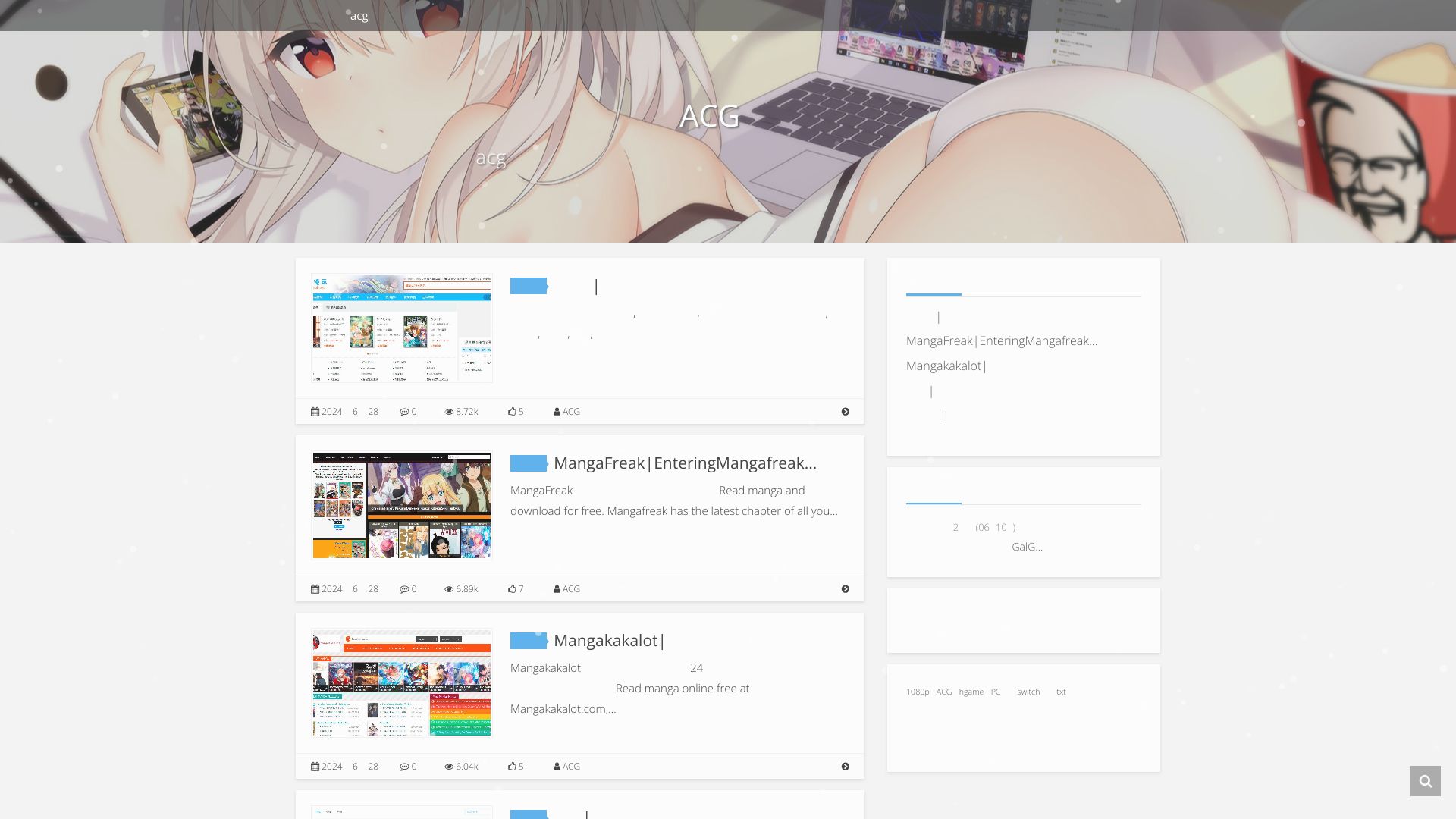Select the 1080p tag in the tag cloud
This screenshot has width=1456, height=819.
pyautogui.click(x=918, y=692)
